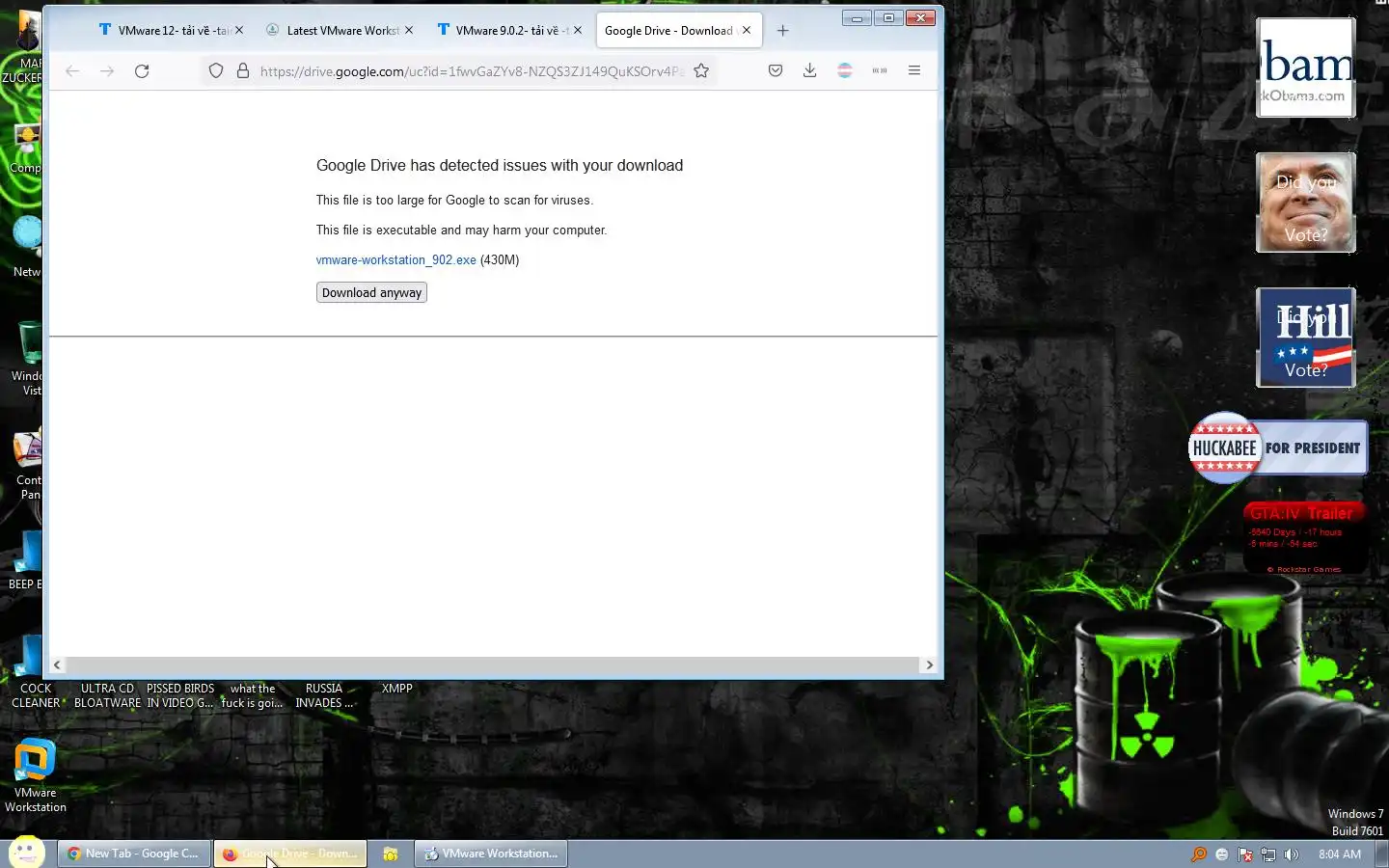Bookmark this page with the star
This screenshot has width=1389, height=868.
point(701,70)
